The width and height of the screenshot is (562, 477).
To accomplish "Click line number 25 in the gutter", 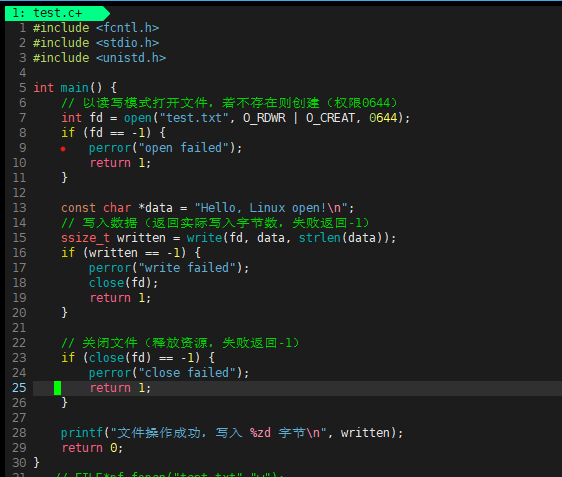I will pos(19,388).
